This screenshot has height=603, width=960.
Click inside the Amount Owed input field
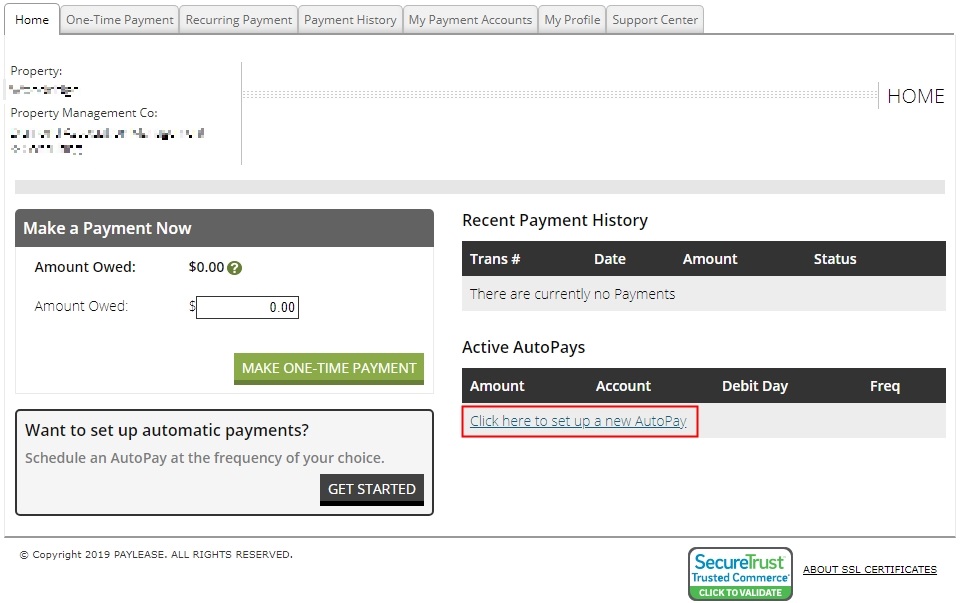(247, 307)
